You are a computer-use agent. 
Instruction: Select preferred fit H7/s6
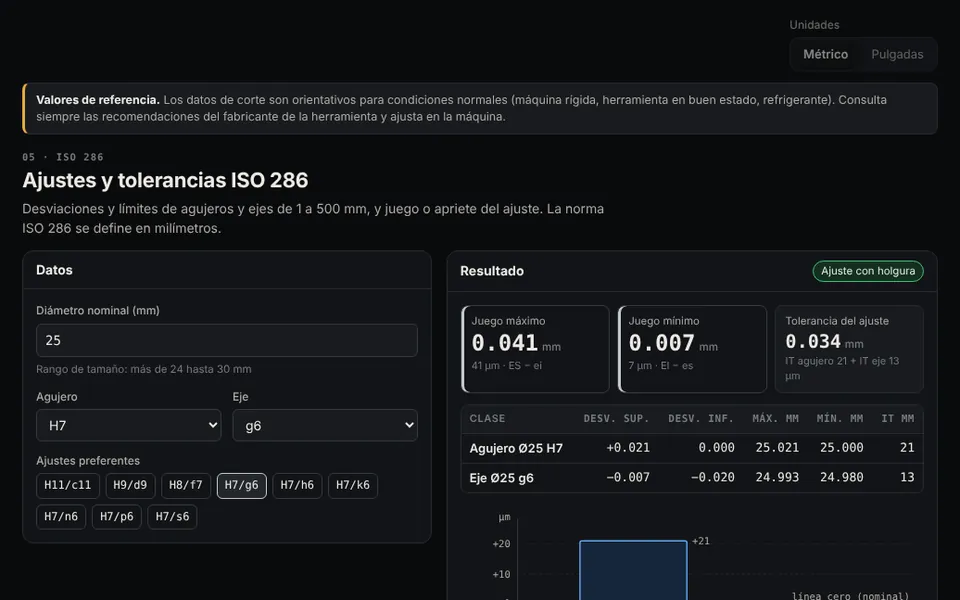[172, 517]
